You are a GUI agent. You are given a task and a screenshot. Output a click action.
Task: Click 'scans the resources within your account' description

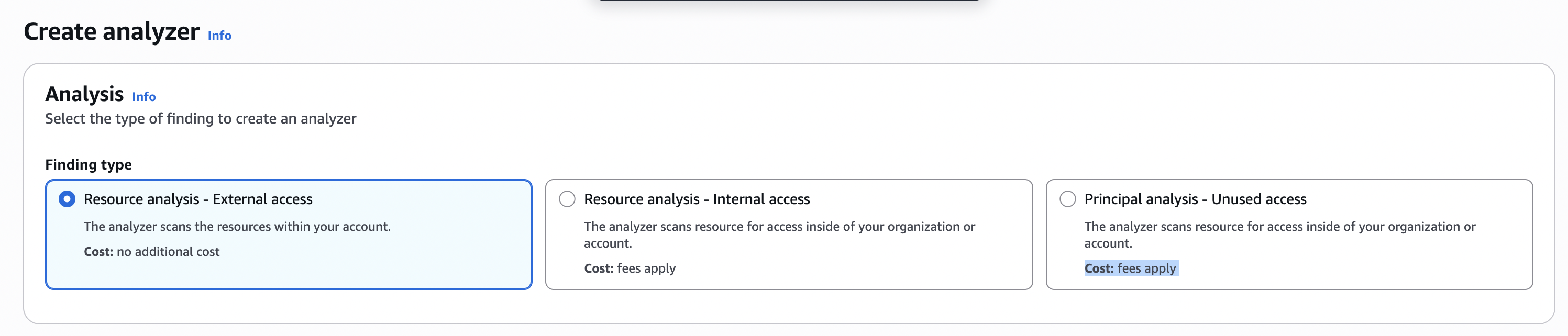[237, 227]
